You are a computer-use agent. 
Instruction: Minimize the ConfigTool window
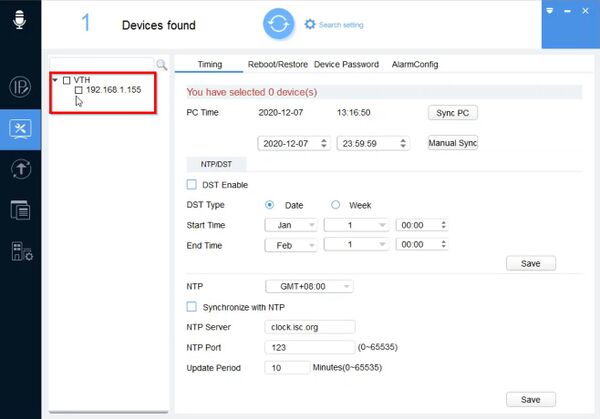tap(567, 11)
